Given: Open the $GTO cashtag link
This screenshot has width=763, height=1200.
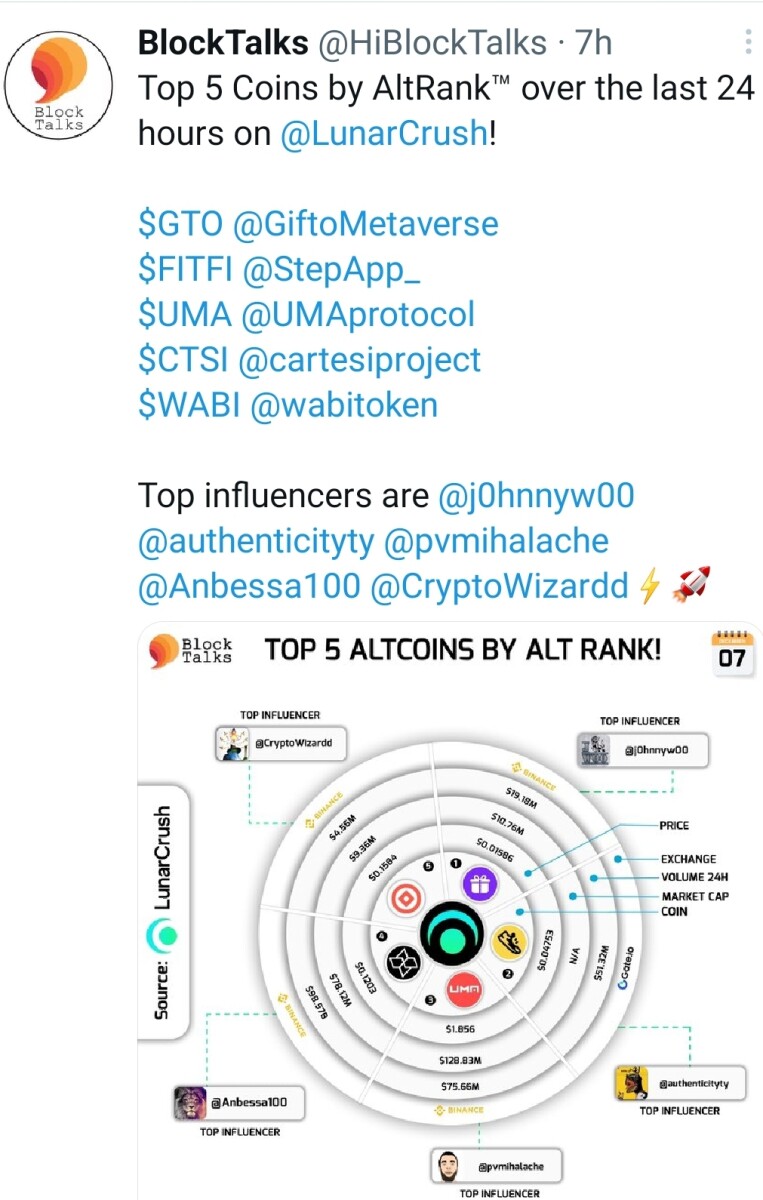Looking at the screenshot, I should coord(181,223).
